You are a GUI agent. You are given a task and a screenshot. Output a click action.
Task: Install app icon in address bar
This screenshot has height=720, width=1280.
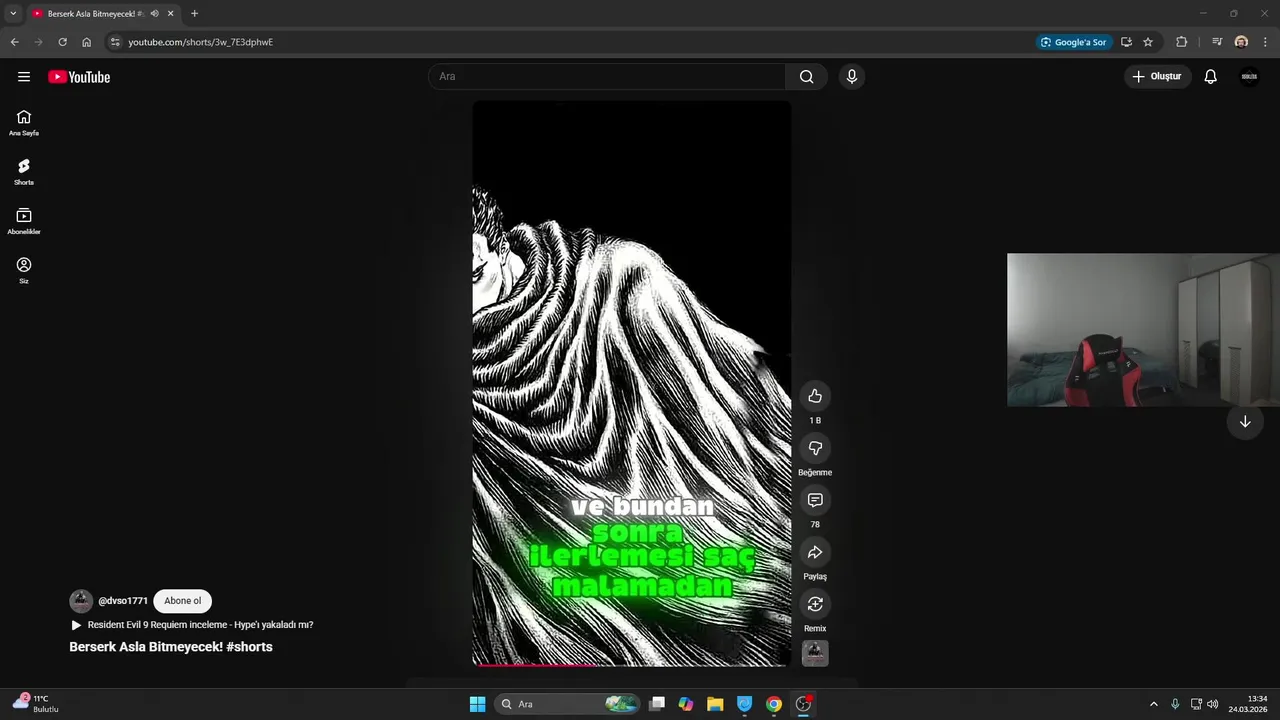pyautogui.click(x=1126, y=42)
